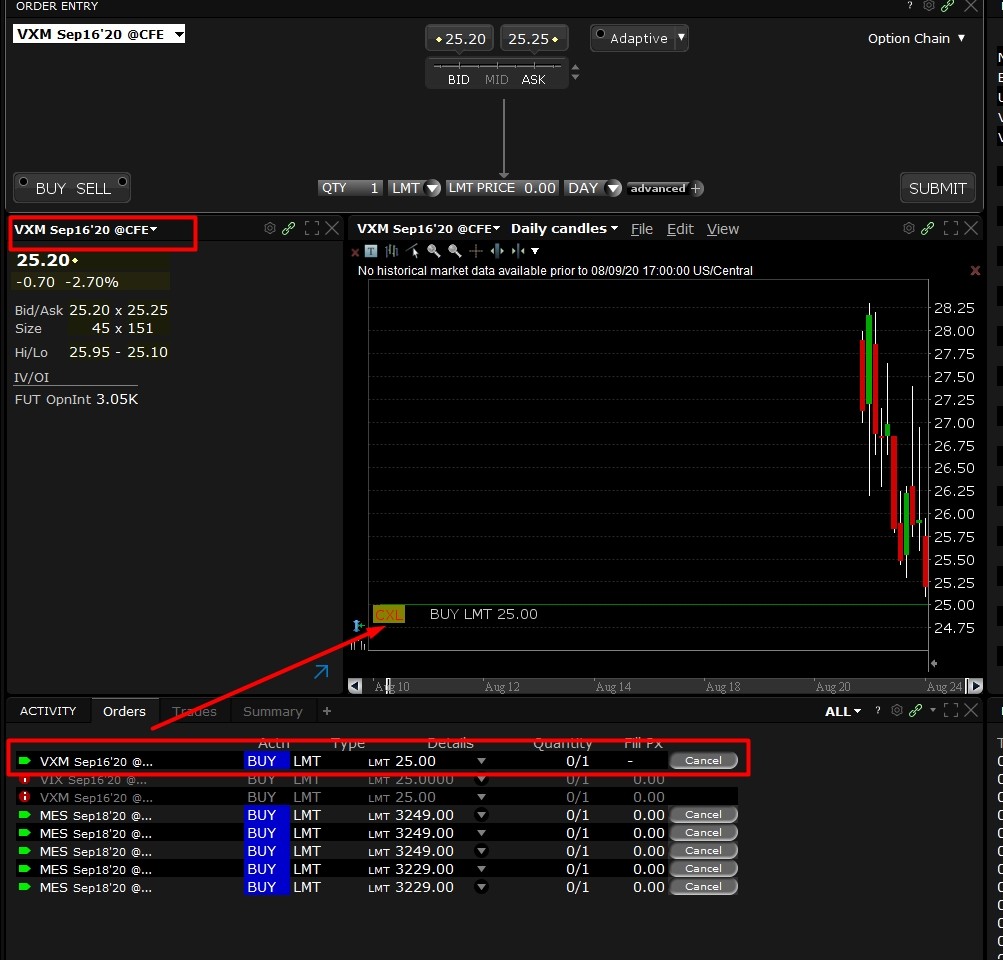
Task: Cancel the active VXM Sep16'20 order
Action: pos(703,760)
